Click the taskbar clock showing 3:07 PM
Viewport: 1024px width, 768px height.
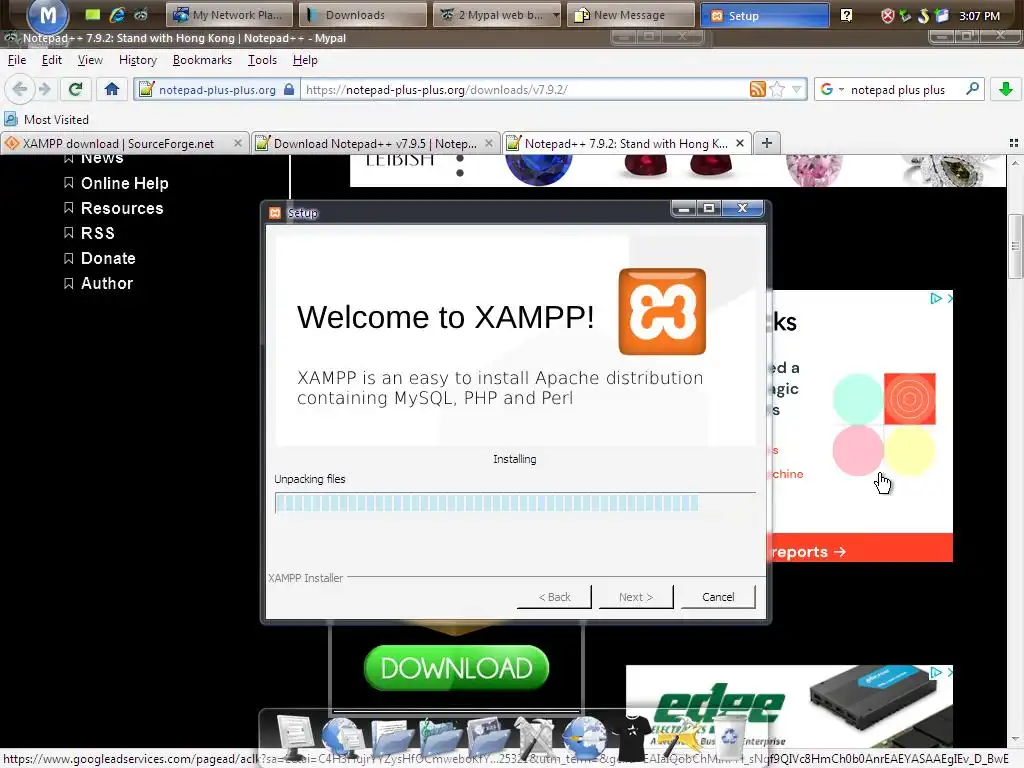click(x=979, y=16)
